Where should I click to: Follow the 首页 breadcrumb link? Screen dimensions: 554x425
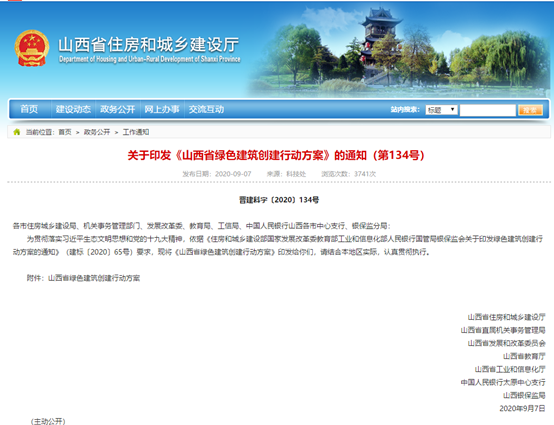tap(65, 132)
